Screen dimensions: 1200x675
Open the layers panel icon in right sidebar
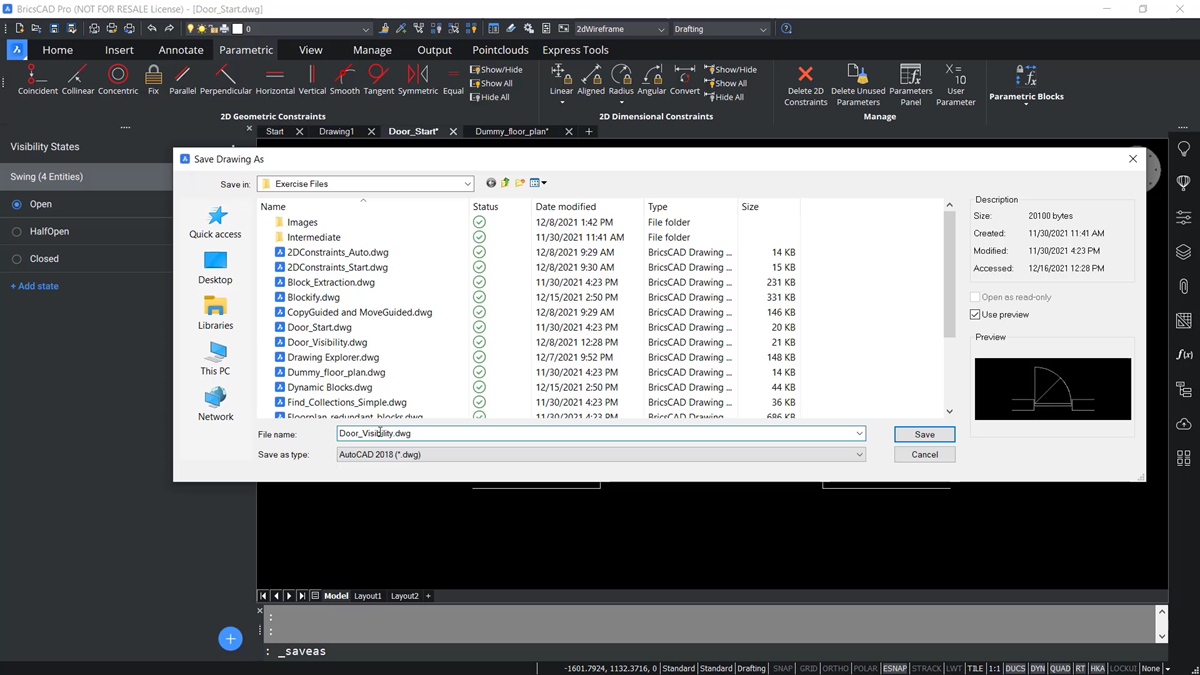1184,252
